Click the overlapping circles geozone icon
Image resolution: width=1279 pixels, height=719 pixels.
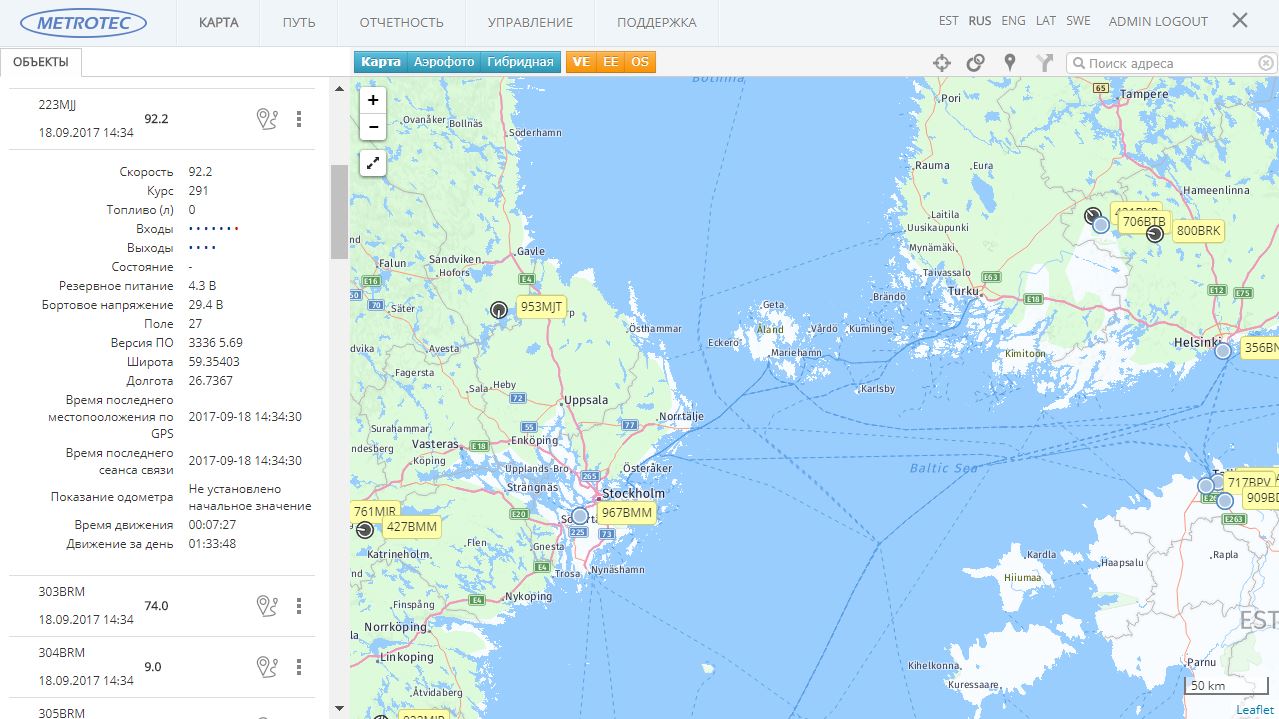click(975, 63)
